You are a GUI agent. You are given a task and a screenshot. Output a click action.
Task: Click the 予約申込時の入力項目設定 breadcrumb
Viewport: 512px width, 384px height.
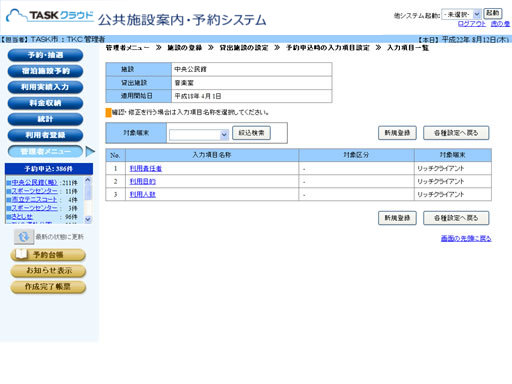tap(328, 48)
